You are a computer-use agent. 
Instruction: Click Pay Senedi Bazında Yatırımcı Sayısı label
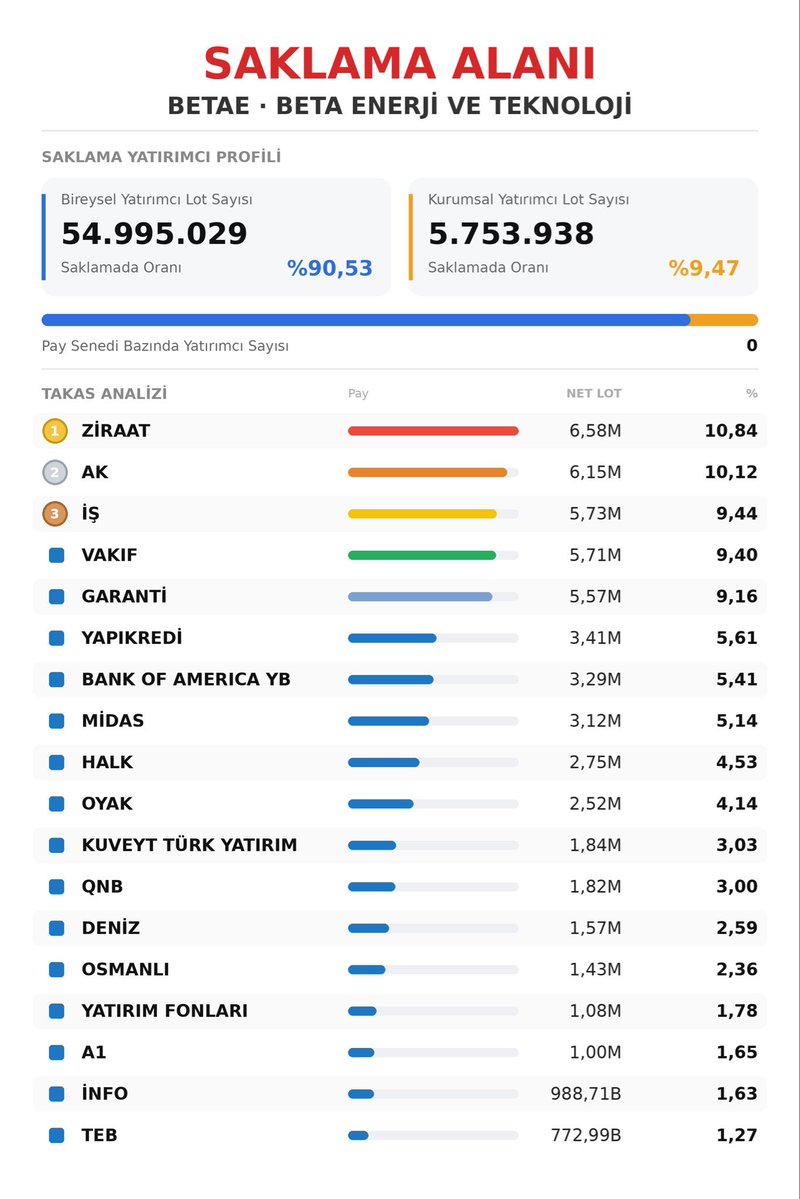coord(165,346)
